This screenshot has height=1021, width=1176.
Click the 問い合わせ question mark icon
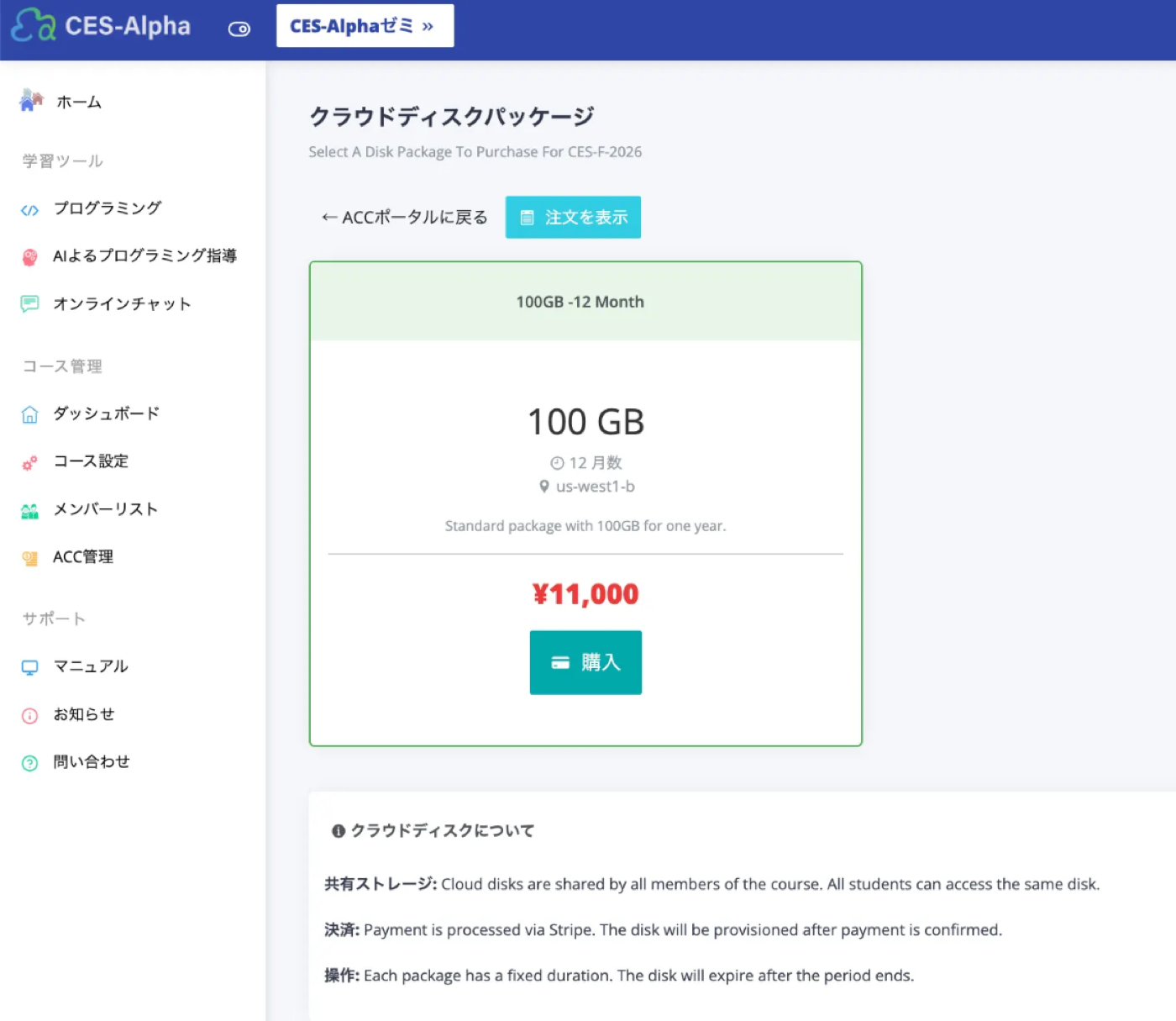(29, 763)
